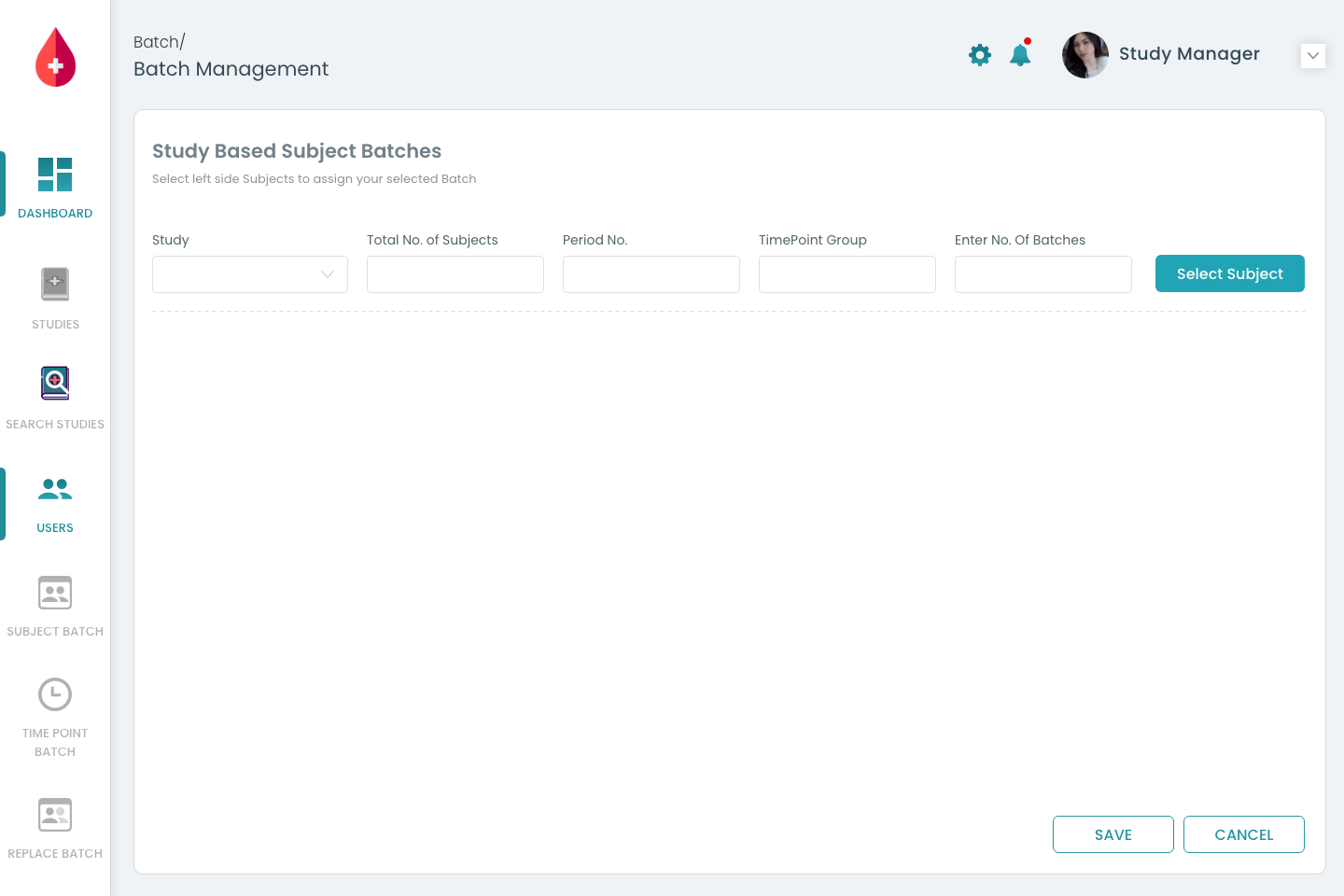Viewport: 1344px width, 896px height.
Task: Click the 'Period No.' field label
Action: [595, 240]
